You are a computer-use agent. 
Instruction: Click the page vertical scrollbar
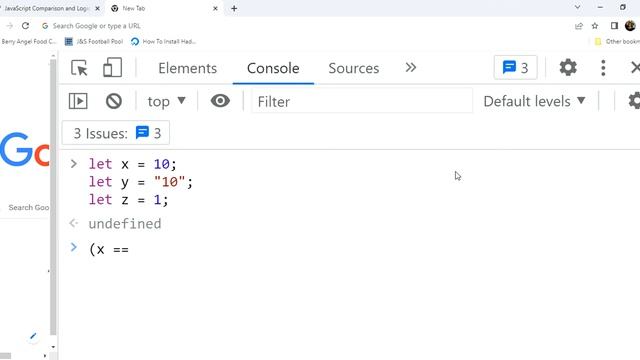53,197
